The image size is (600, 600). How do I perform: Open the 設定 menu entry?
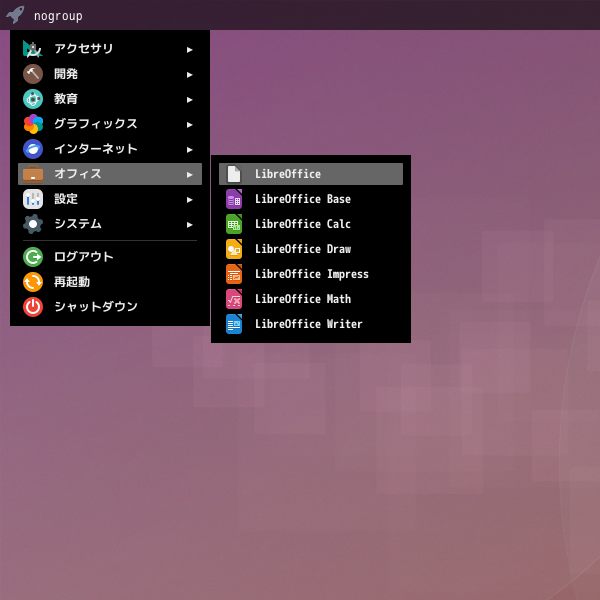click(110, 199)
